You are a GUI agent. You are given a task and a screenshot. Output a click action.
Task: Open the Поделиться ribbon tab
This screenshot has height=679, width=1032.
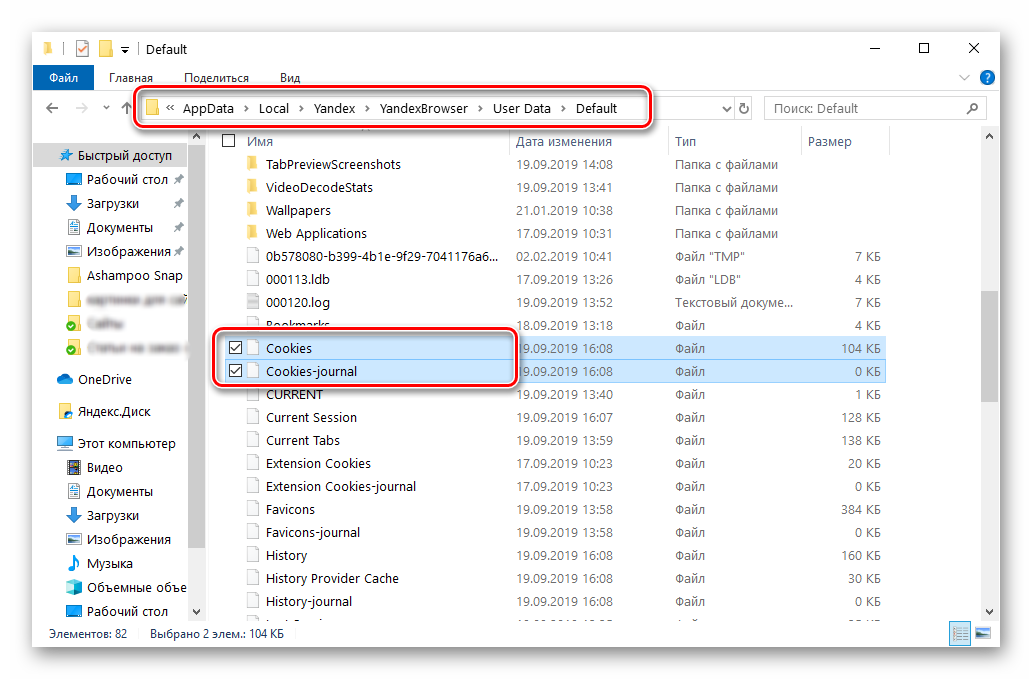(x=216, y=78)
